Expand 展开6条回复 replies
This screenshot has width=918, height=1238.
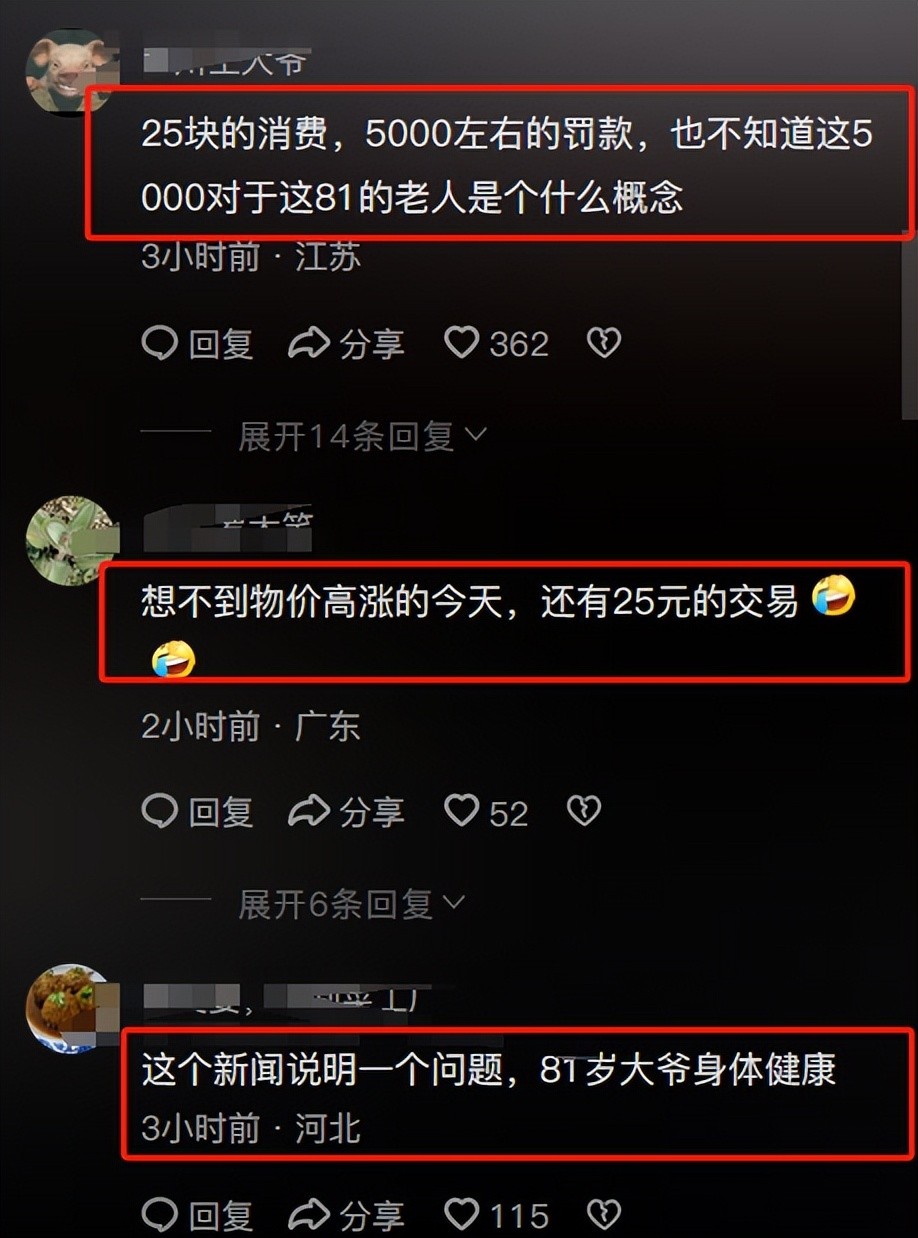(351, 904)
